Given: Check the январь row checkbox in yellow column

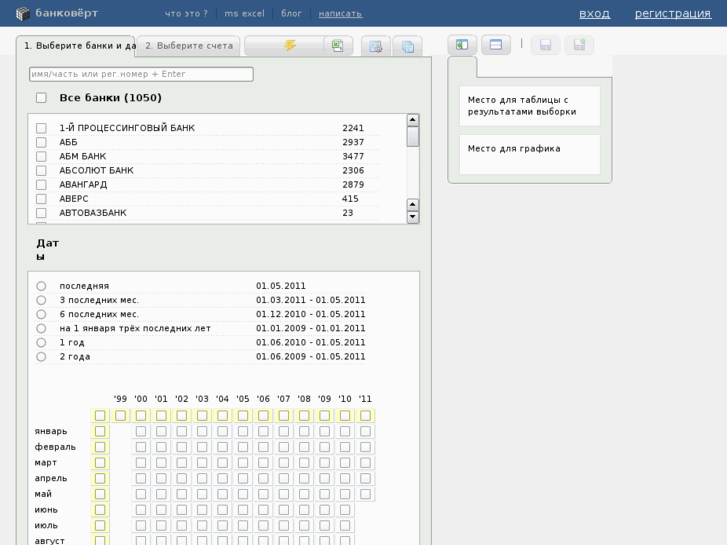Looking at the screenshot, I should tap(100, 432).
